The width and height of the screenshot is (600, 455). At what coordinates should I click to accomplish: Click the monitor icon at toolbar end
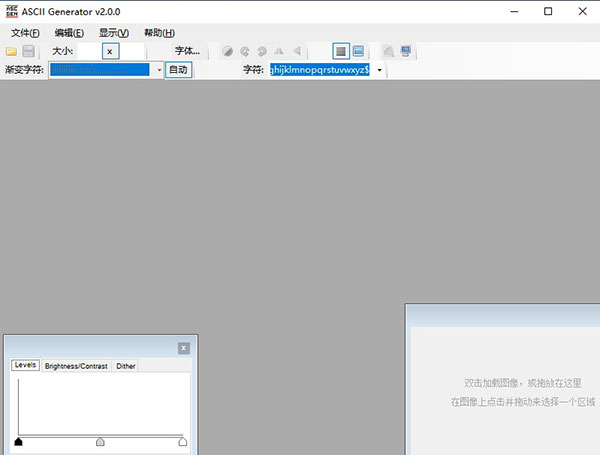(x=405, y=51)
